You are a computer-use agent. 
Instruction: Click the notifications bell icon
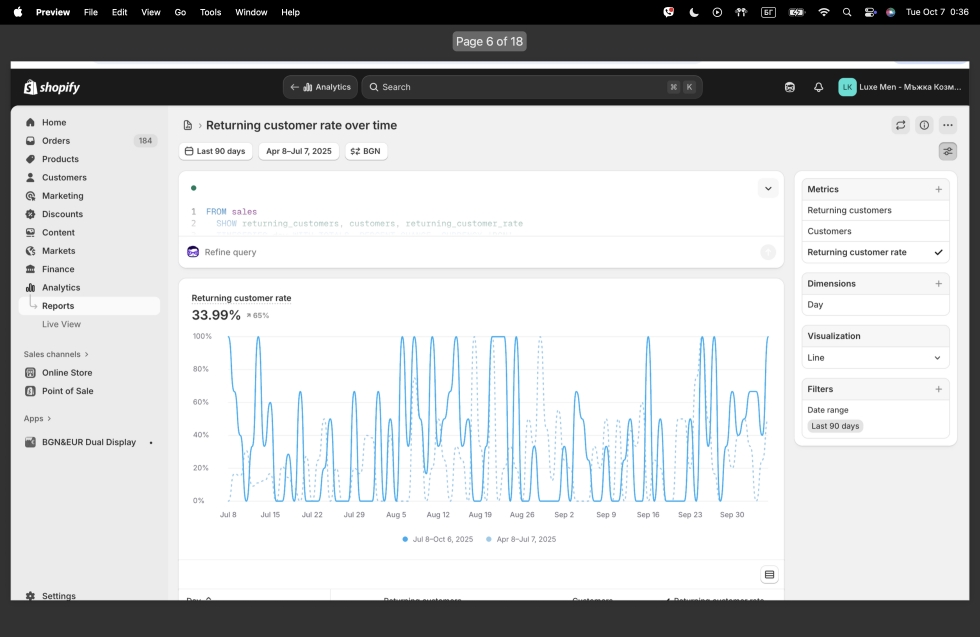[x=818, y=87]
